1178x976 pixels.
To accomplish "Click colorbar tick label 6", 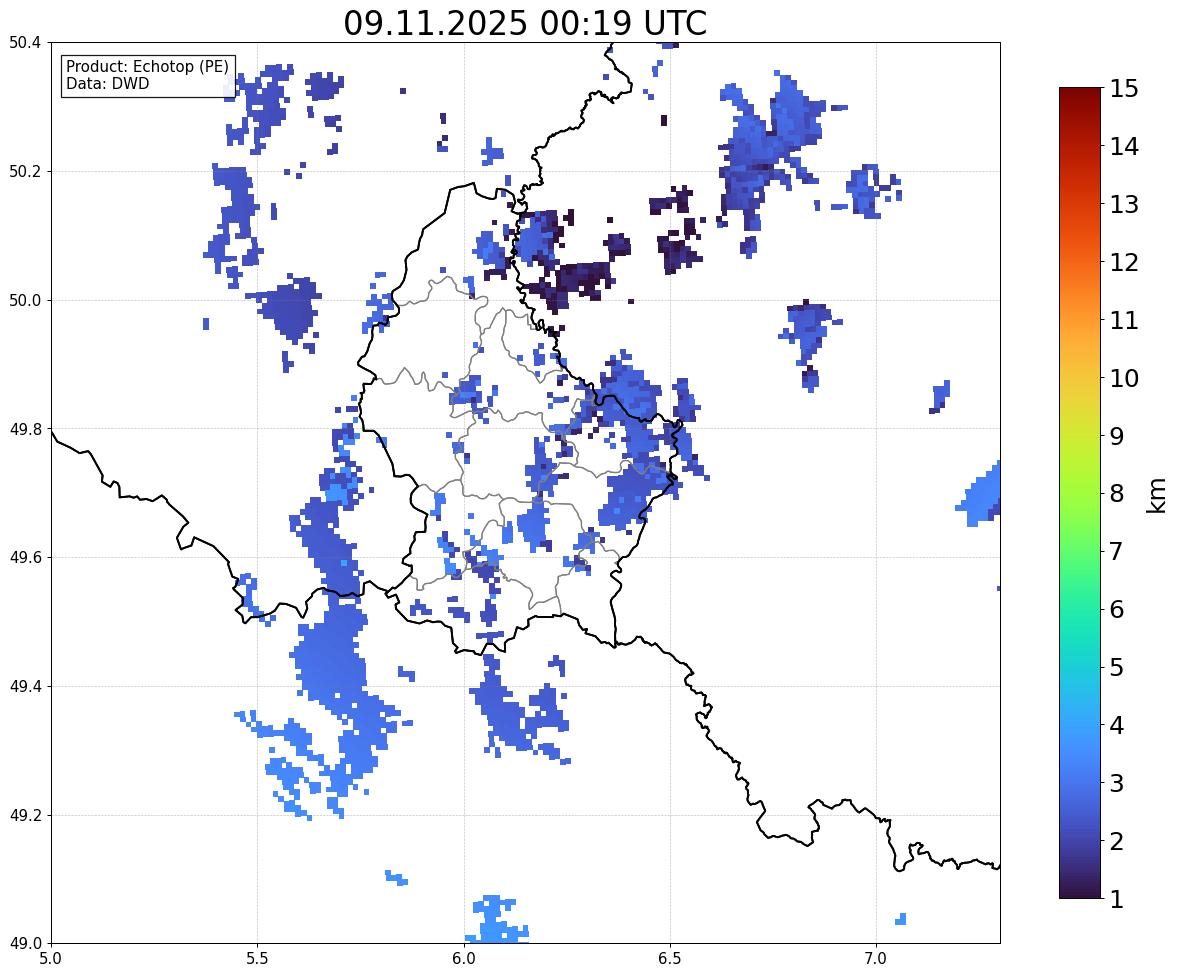I will point(1117,609).
